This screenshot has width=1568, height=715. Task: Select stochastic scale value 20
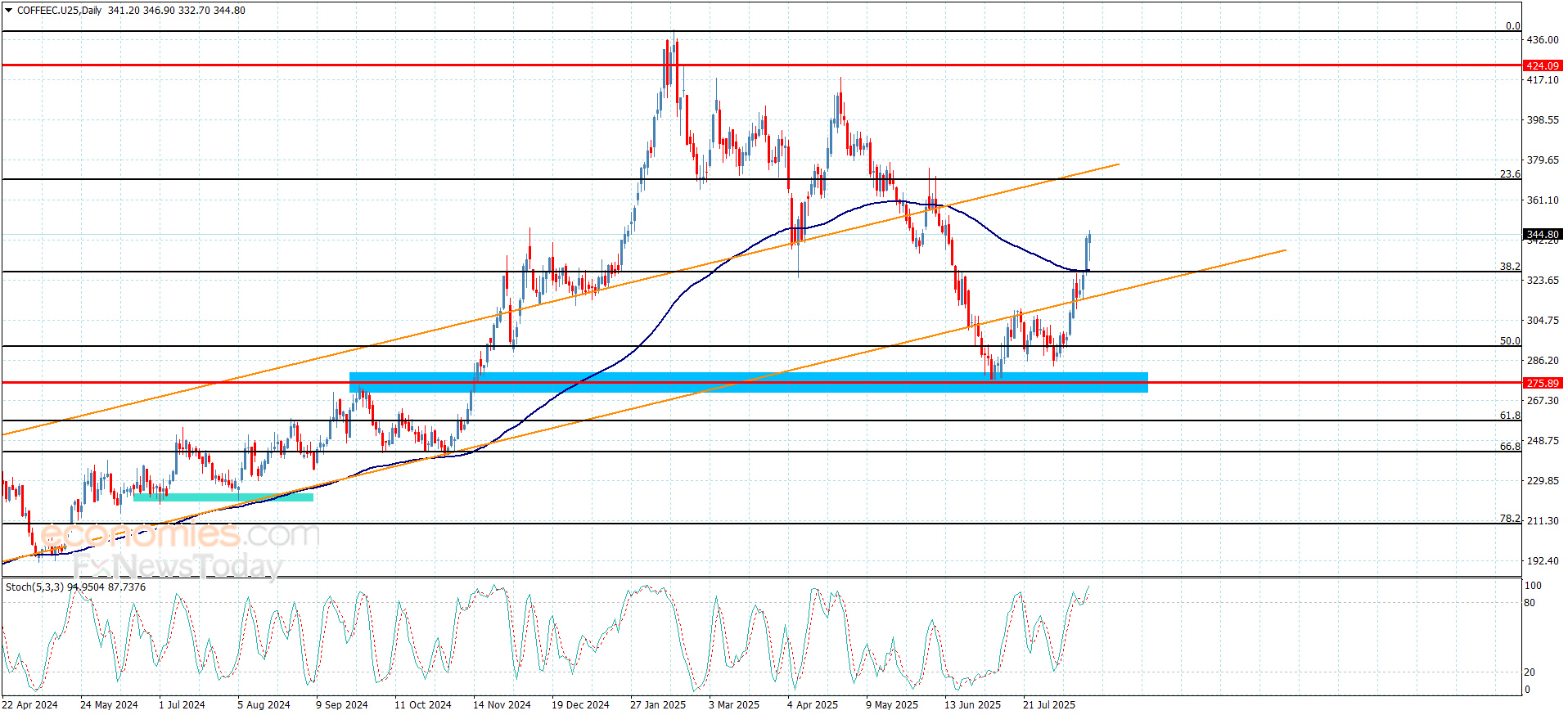(1530, 672)
